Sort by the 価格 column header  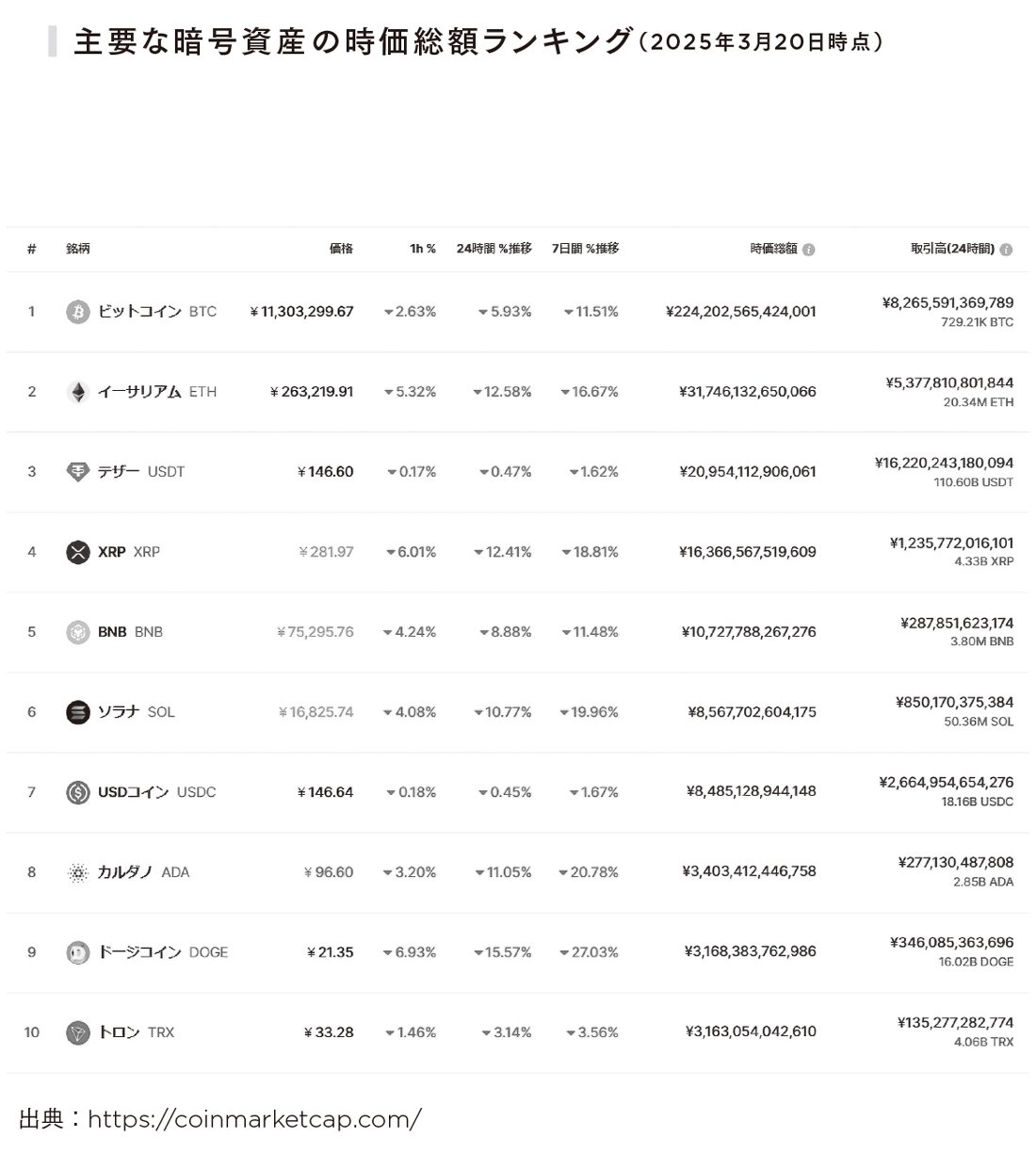pyautogui.click(x=341, y=249)
